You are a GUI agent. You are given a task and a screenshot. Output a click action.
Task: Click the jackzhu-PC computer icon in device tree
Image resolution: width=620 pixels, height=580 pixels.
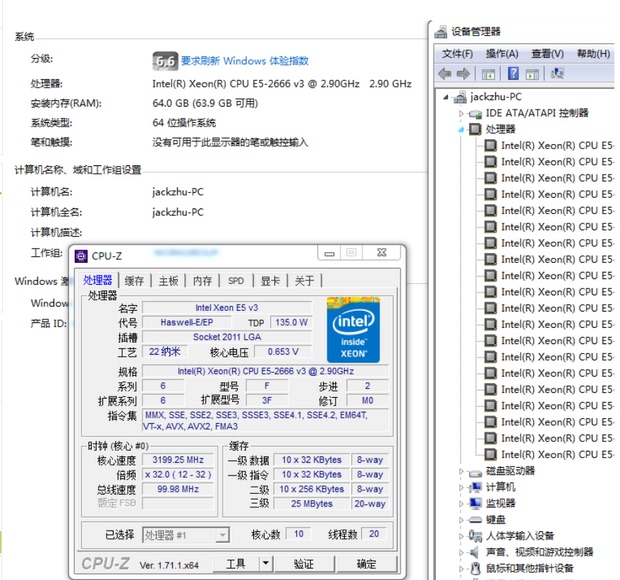459,97
